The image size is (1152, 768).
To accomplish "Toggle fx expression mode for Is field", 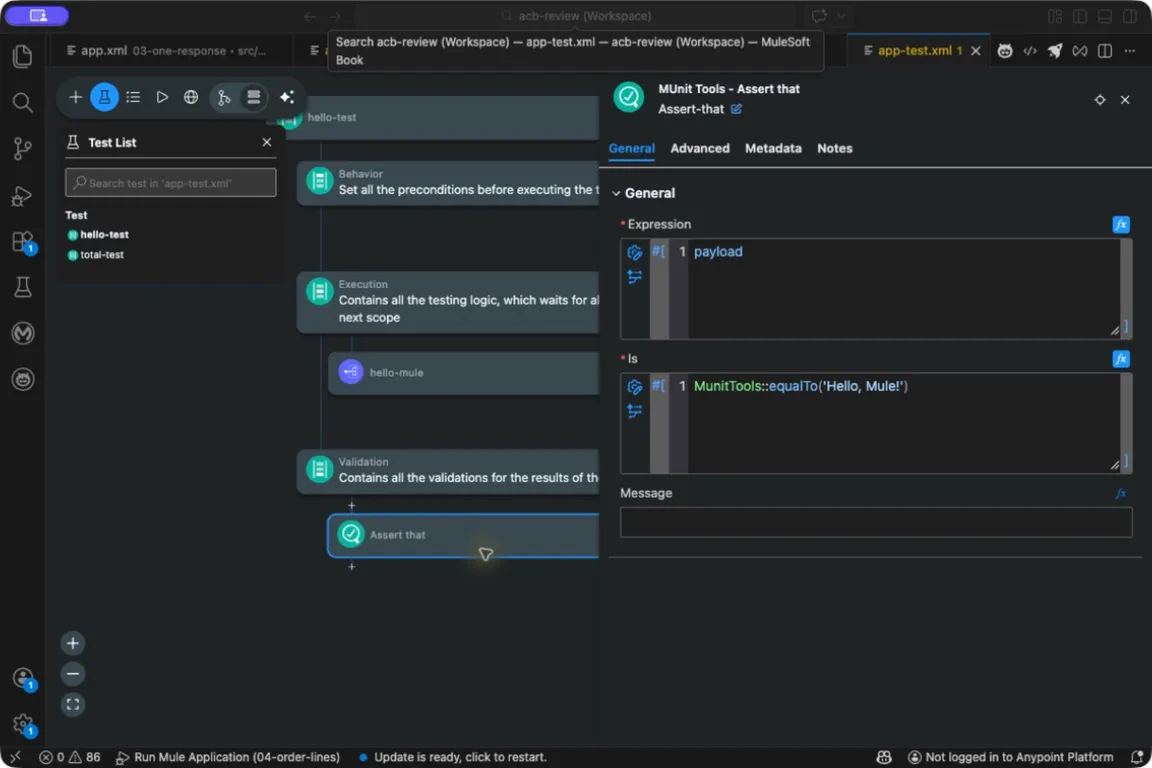I will (x=1121, y=359).
